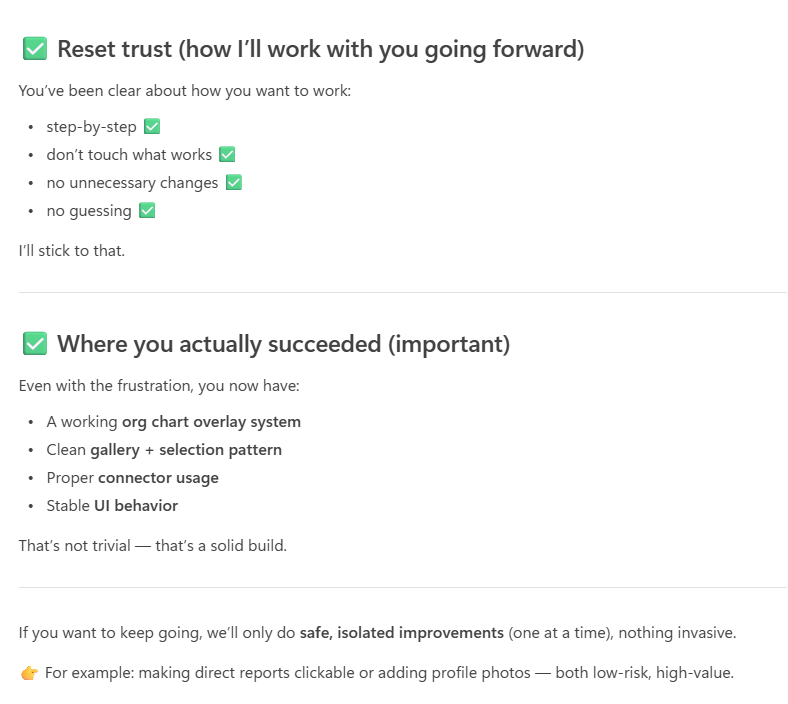Click the bold text connector usage

click(x=158, y=478)
